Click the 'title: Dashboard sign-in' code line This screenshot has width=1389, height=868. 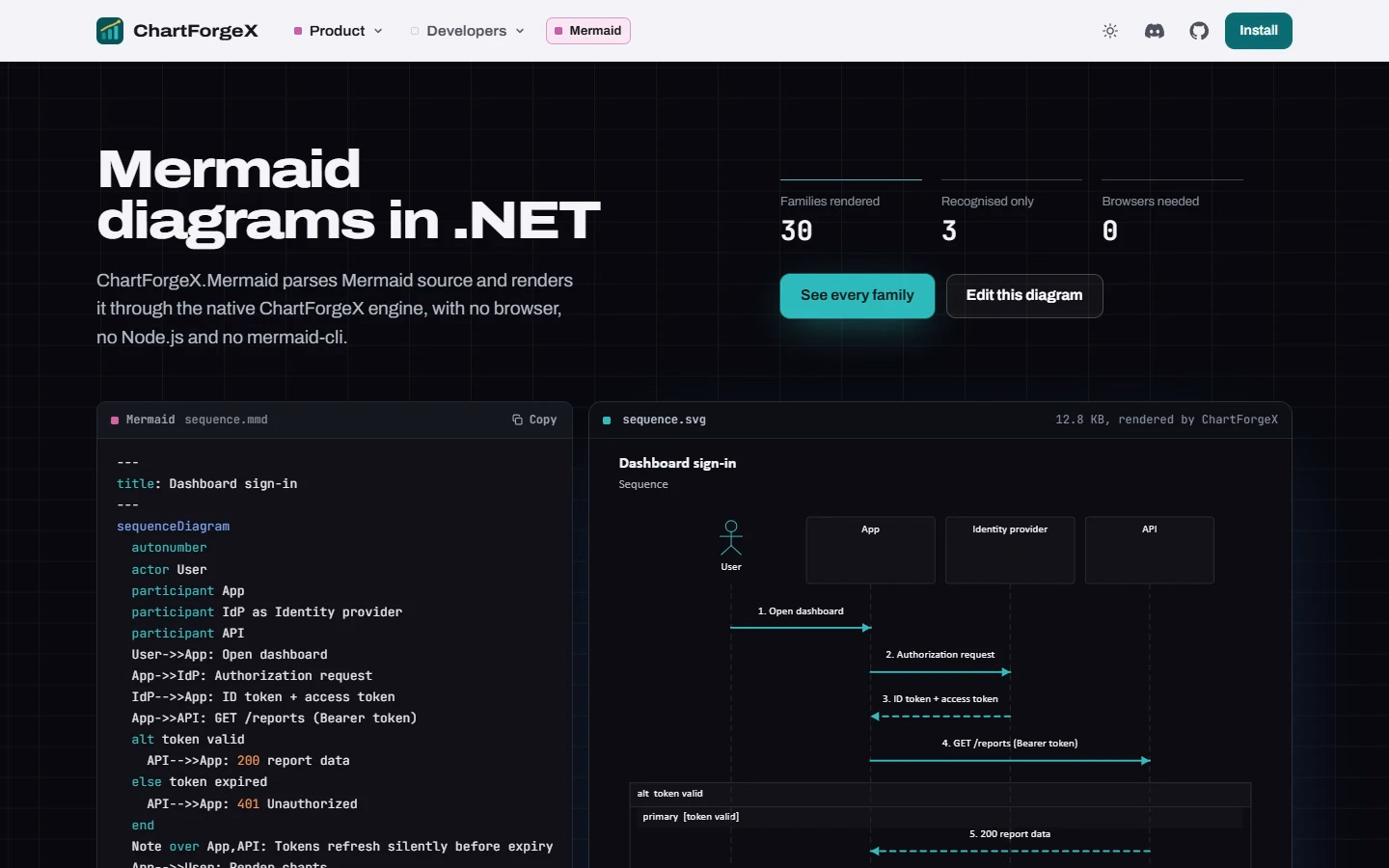[x=207, y=484]
